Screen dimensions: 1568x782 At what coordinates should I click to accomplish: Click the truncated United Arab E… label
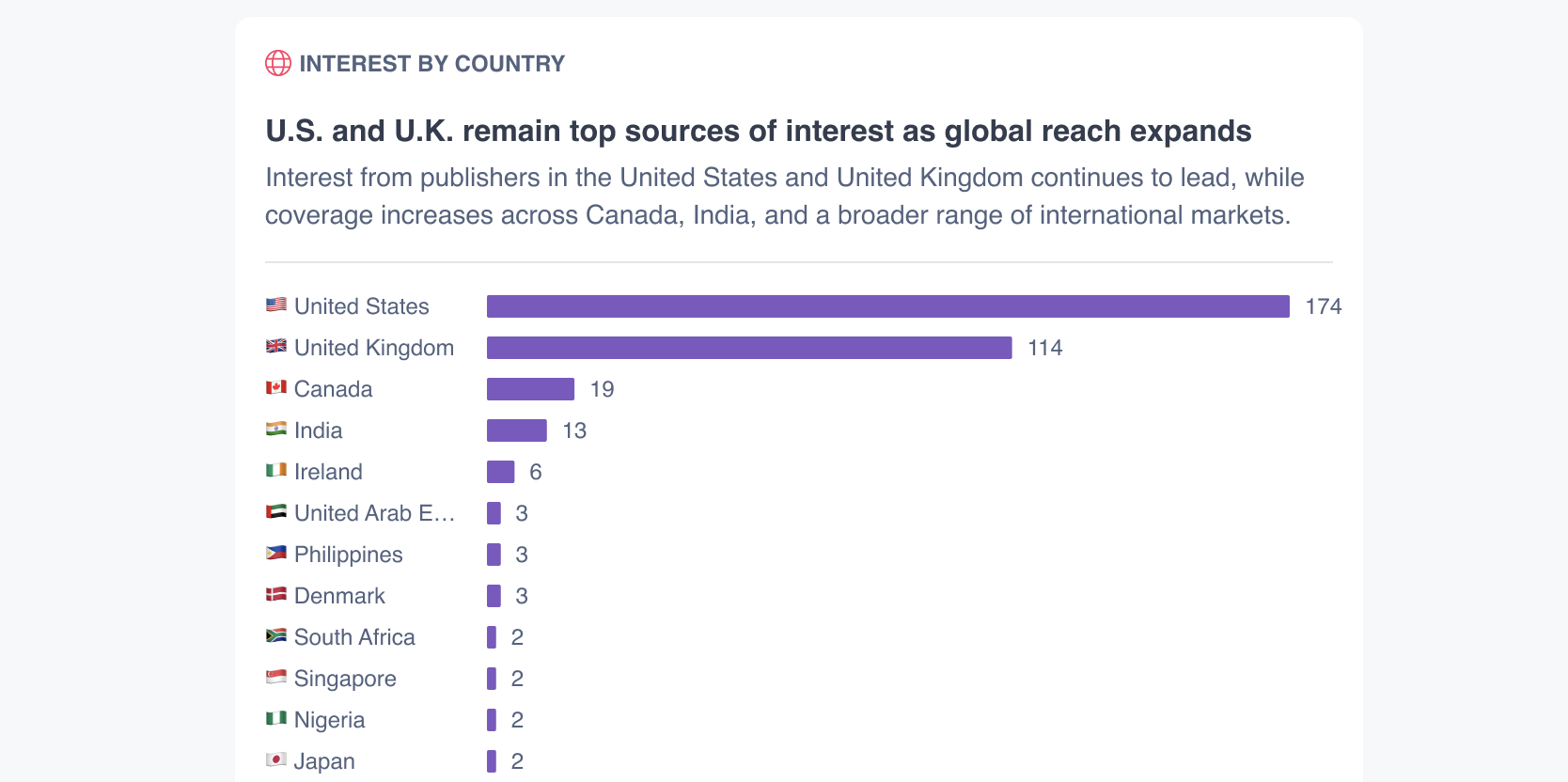(374, 513)
